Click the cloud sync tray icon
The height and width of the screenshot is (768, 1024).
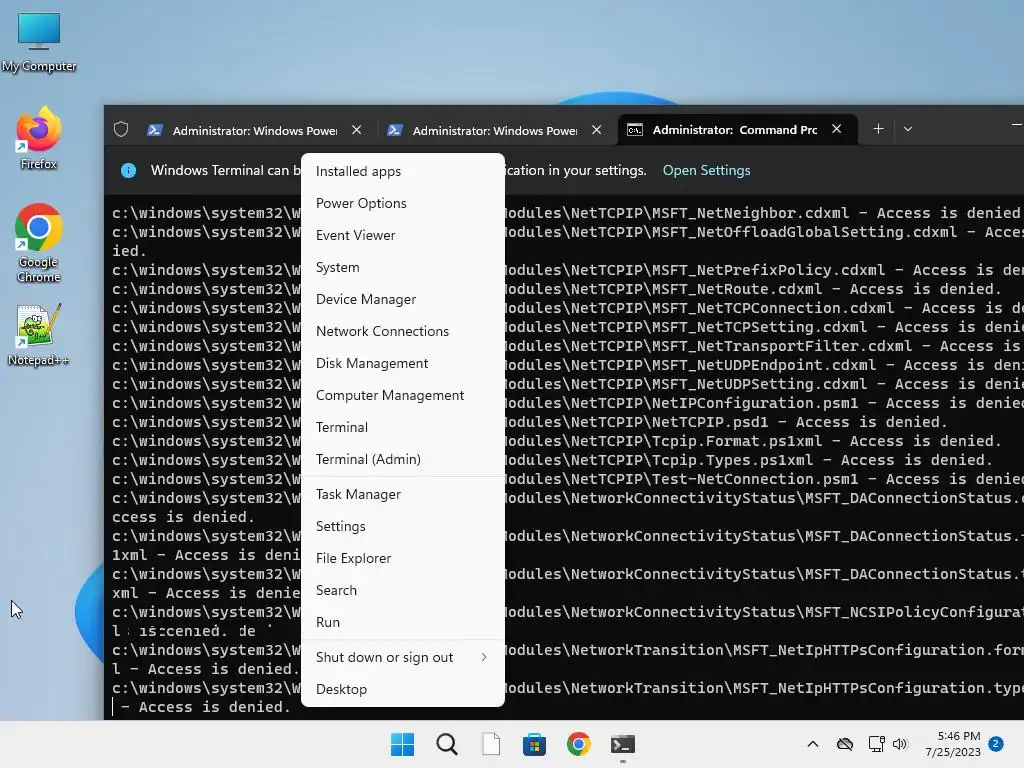coord(845,744)
